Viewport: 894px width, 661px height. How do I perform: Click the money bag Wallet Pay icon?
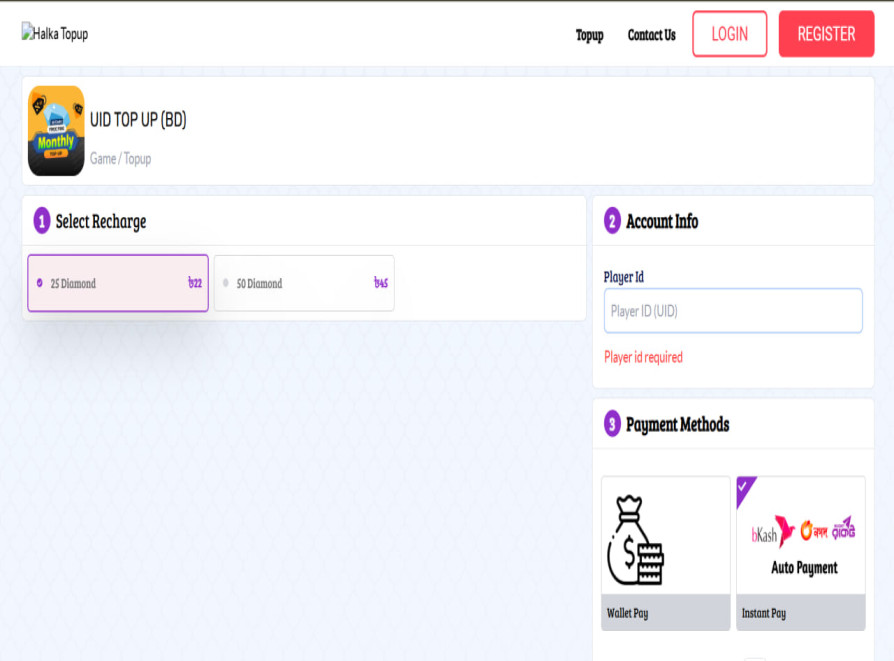[636, 540]
